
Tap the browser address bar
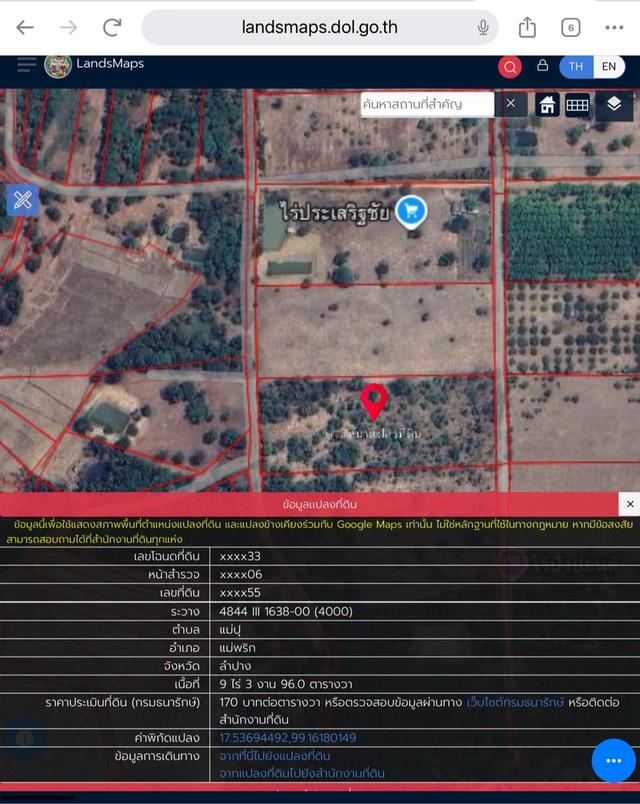point(320,27)
